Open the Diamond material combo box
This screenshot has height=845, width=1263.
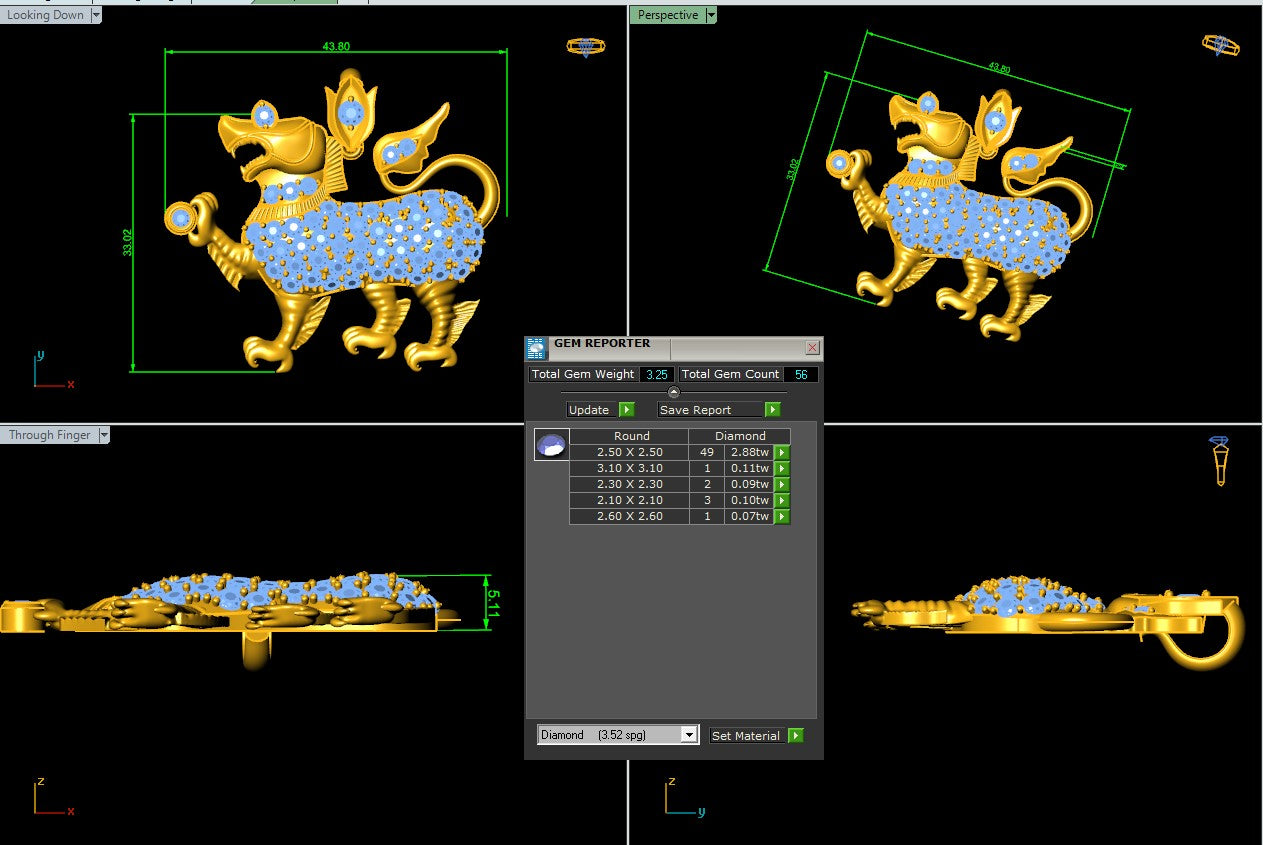pos(617,735)
